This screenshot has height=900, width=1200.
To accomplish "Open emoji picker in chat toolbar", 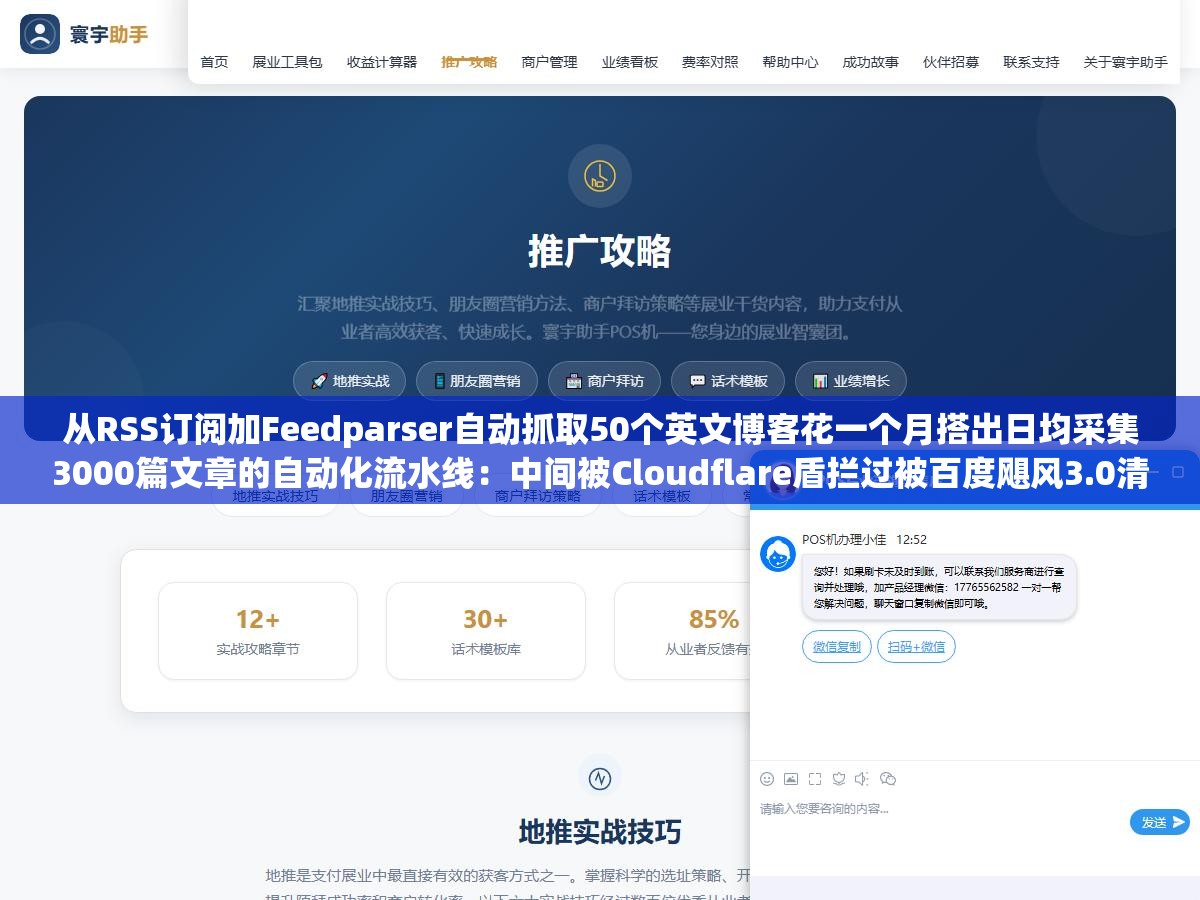I will 767,779.
